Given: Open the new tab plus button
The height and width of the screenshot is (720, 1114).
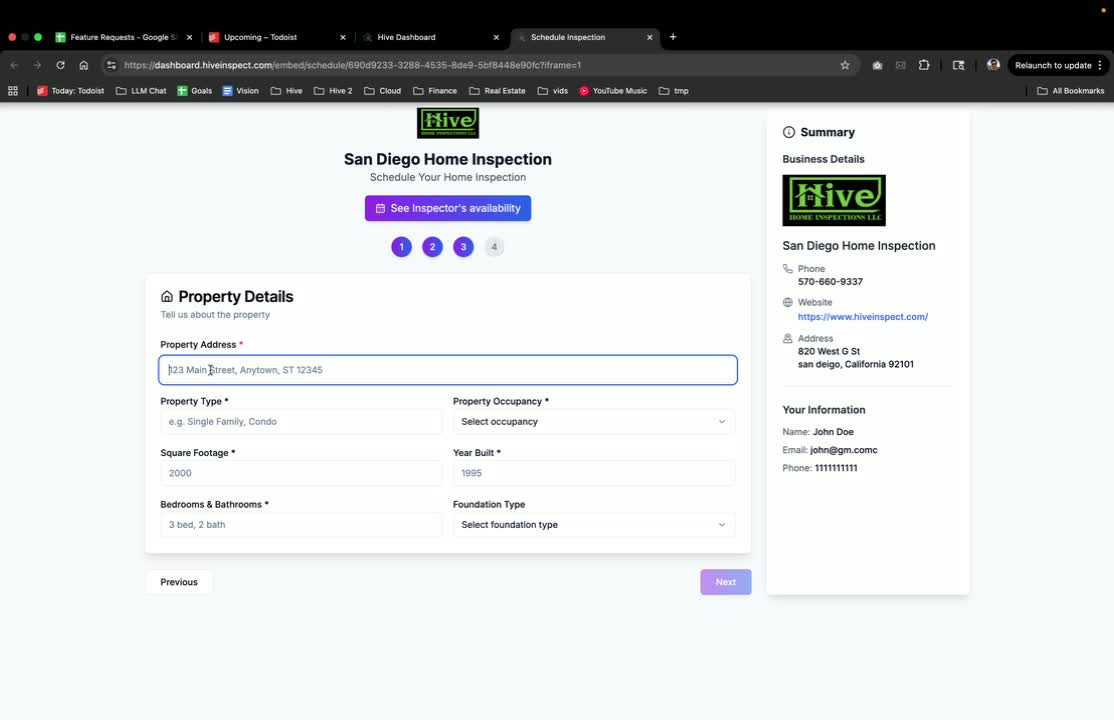Looking at the screenshot, I should pyautogui.click(x=673, y=37).
